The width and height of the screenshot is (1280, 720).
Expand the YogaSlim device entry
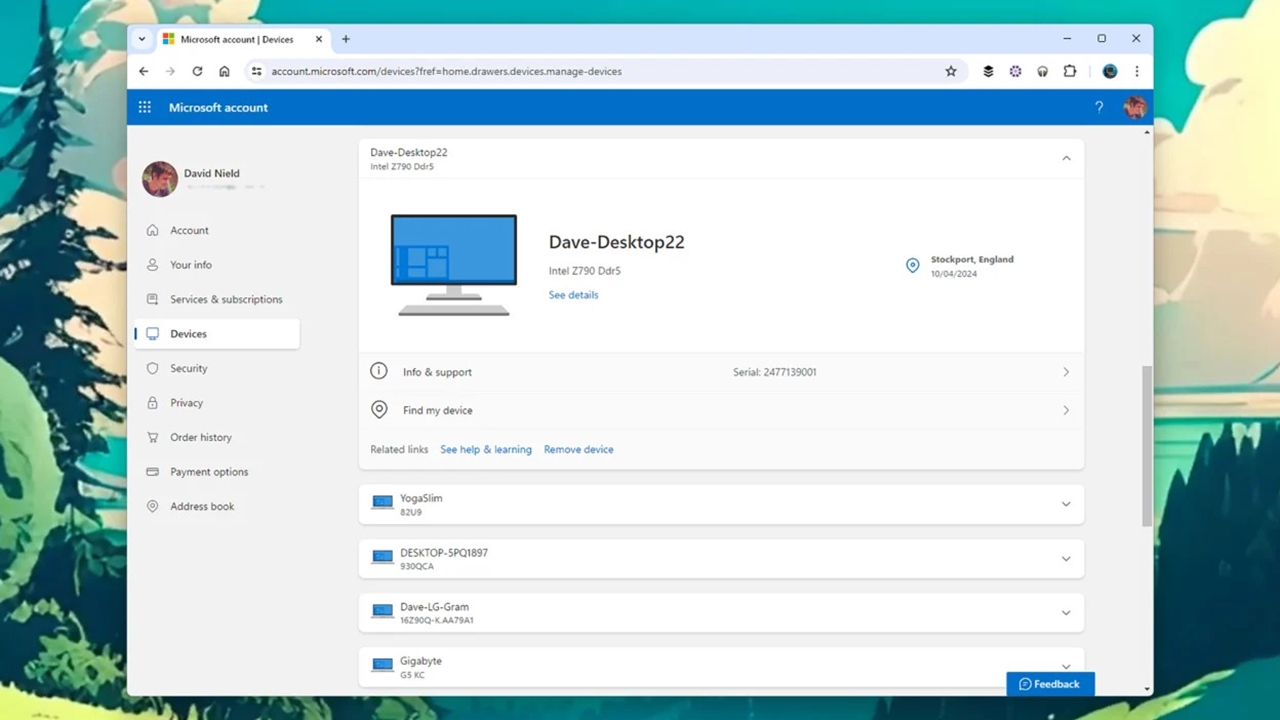tap(1066, 504)
